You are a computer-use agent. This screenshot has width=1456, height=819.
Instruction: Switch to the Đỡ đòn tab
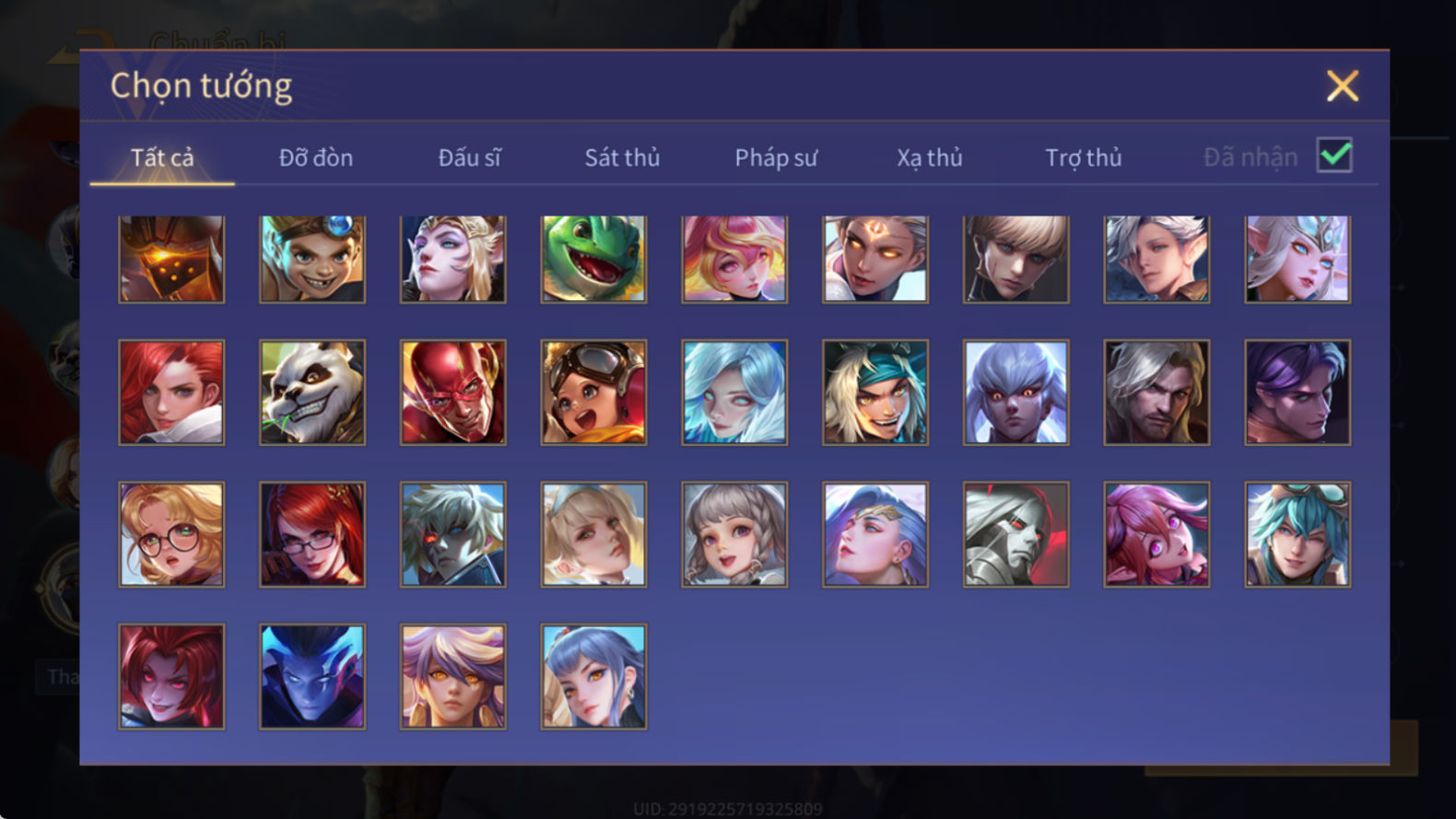point(316,158)
